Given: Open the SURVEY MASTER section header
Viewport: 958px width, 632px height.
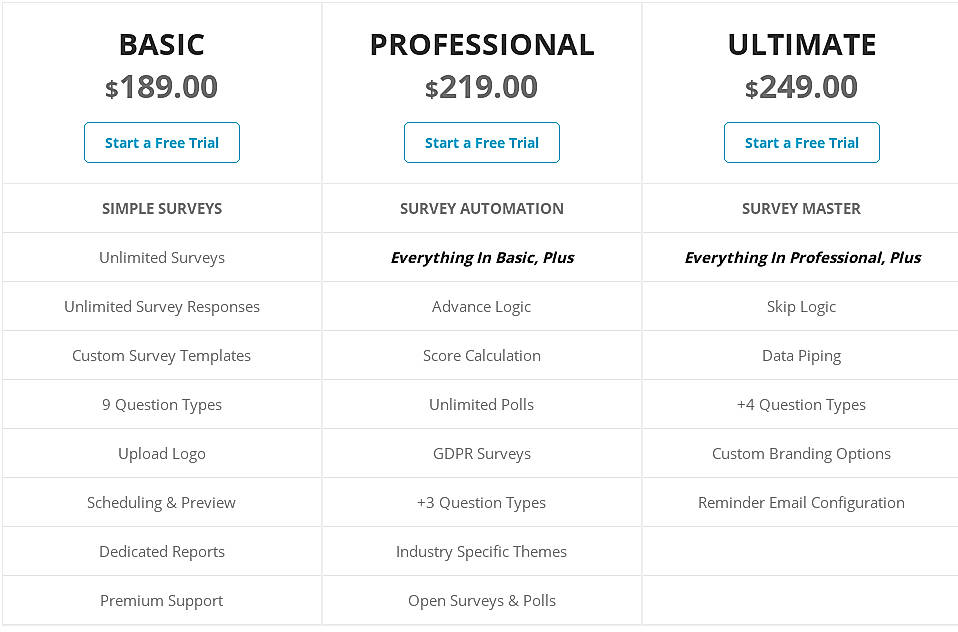Looking at the screenshot, I should coord(801,208).
